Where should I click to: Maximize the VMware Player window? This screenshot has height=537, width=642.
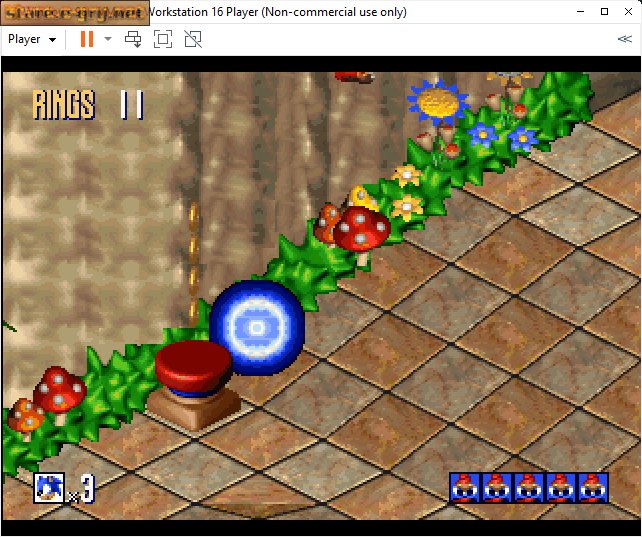point(604,12)
